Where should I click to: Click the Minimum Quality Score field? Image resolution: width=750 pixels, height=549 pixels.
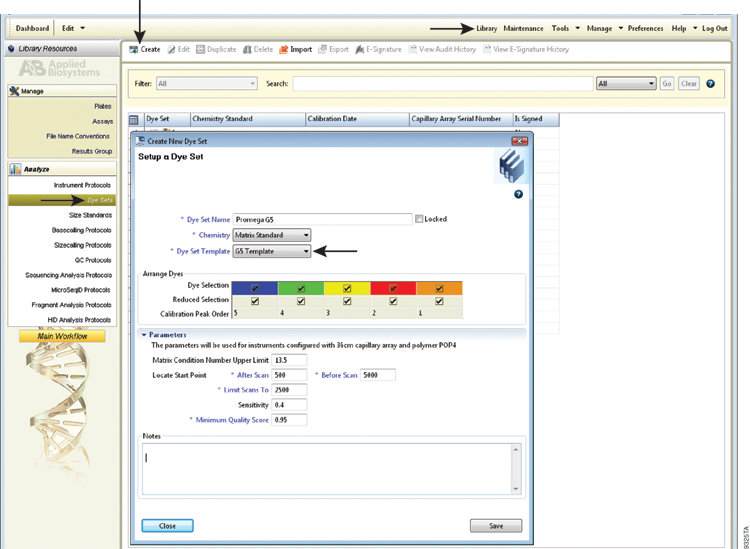click(289, 420)
